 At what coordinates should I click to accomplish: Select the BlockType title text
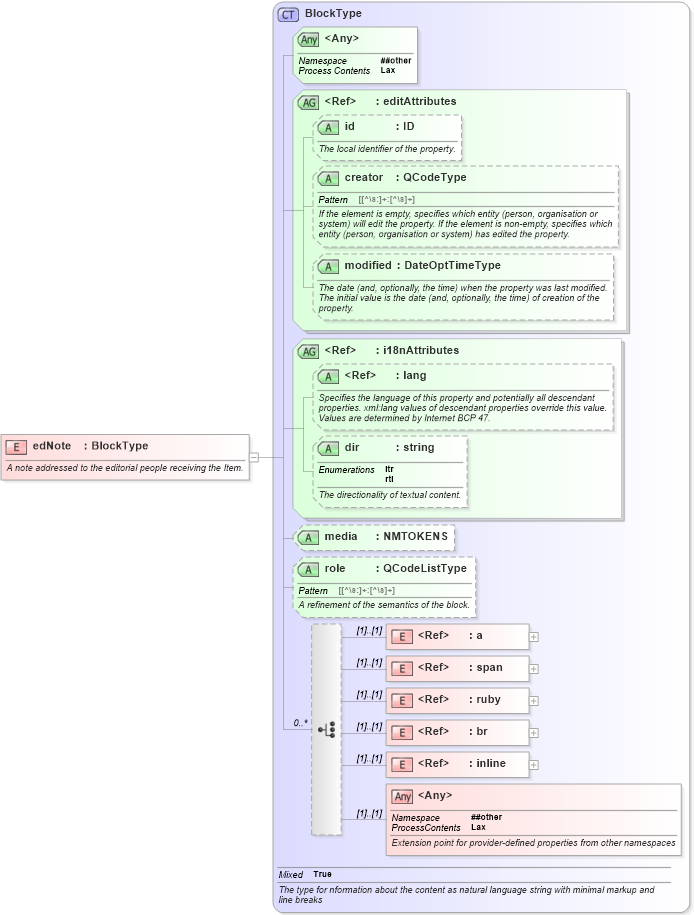[x=333, y=13]
